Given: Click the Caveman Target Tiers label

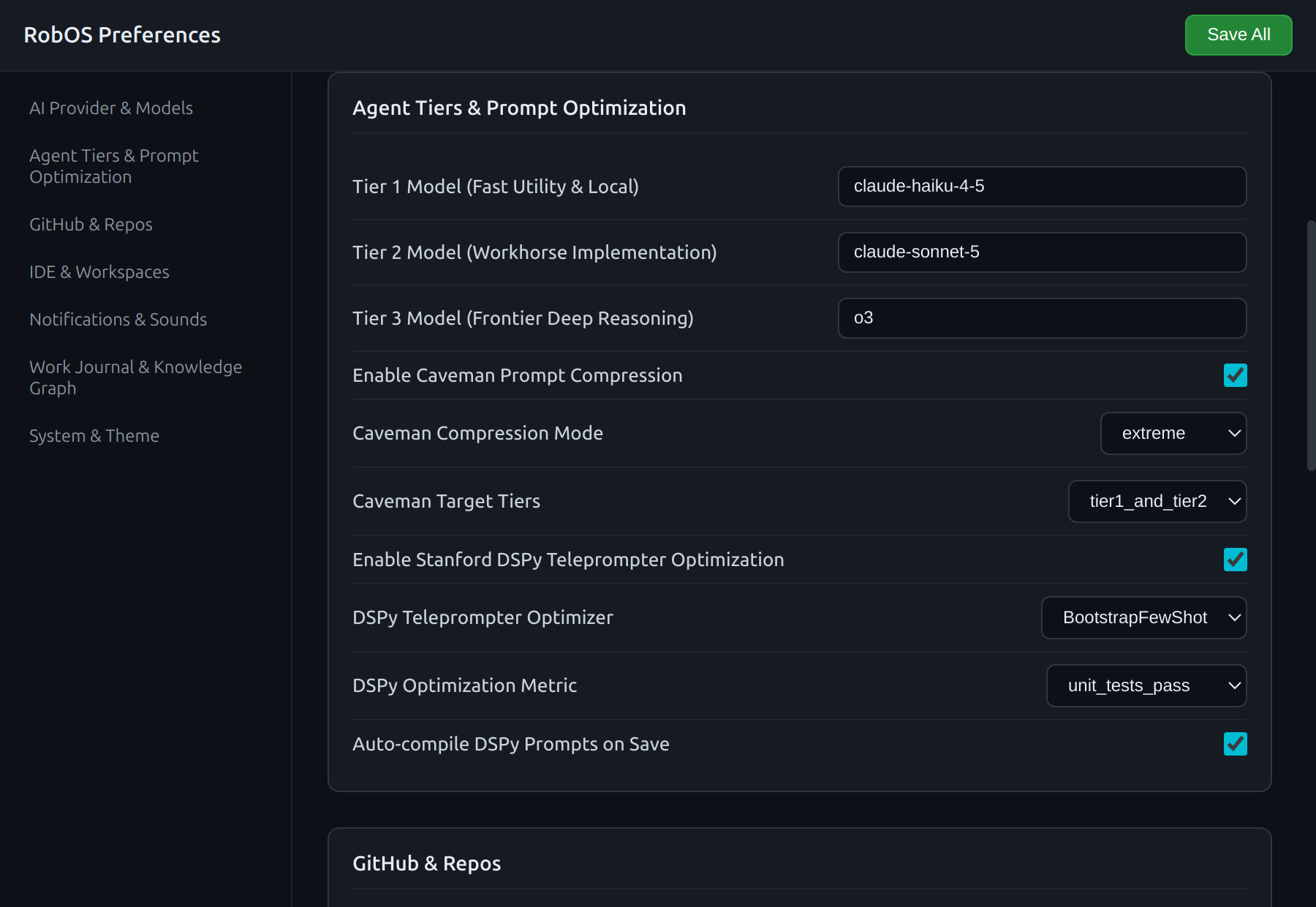Looking at the screenshot, I should point(447,502).
